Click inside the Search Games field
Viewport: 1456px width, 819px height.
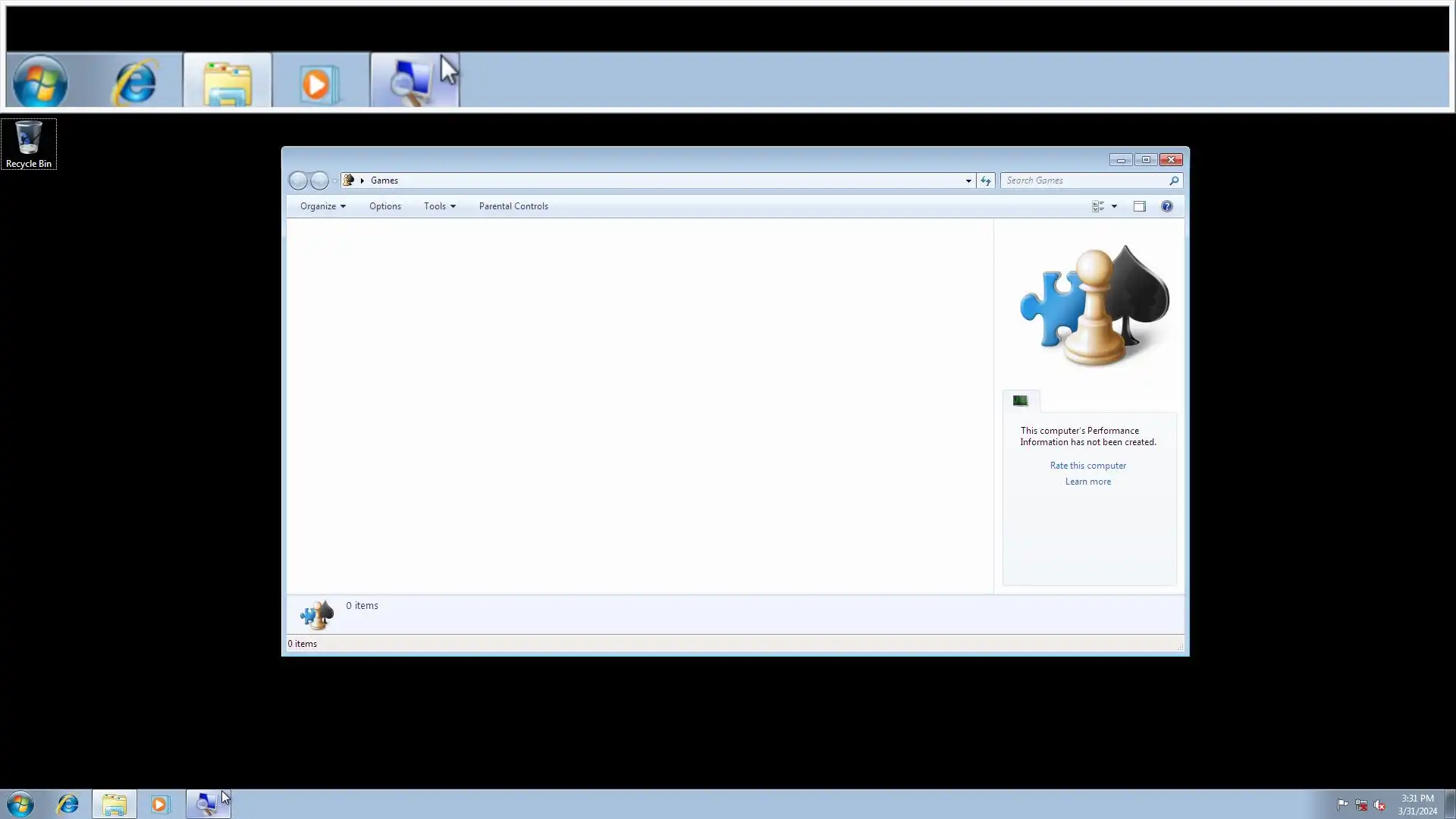pyautogui.click(x=1083, y=180)
